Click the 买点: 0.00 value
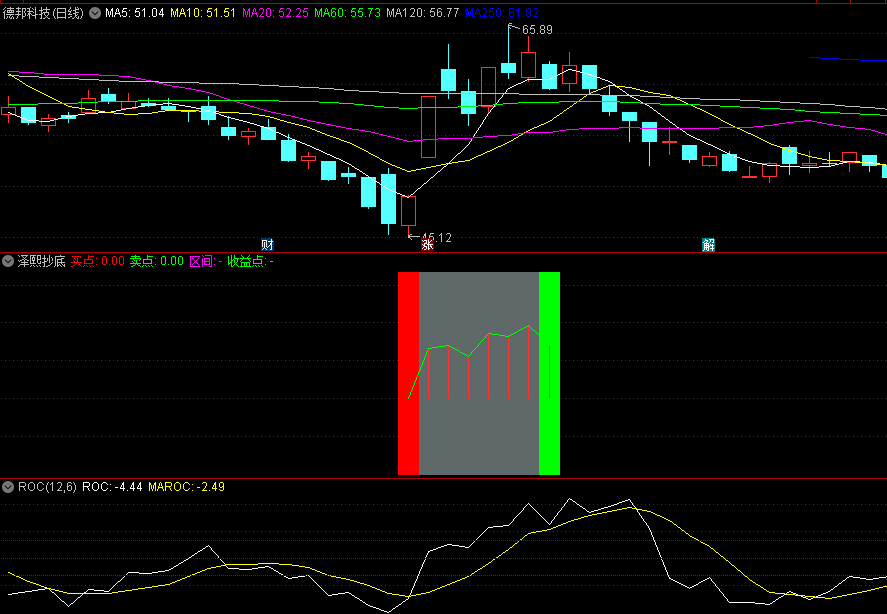887x614 pixels. pyautogui.click(x=97, y=261)
